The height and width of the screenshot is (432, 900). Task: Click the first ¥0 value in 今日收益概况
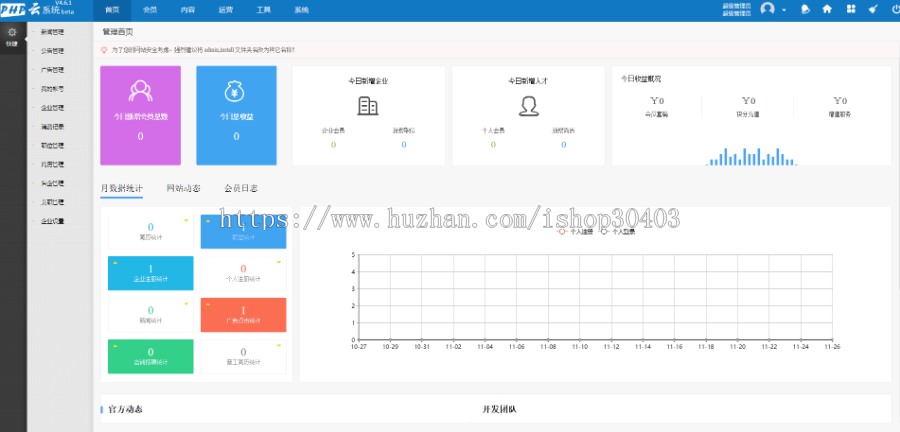(657, 101)
